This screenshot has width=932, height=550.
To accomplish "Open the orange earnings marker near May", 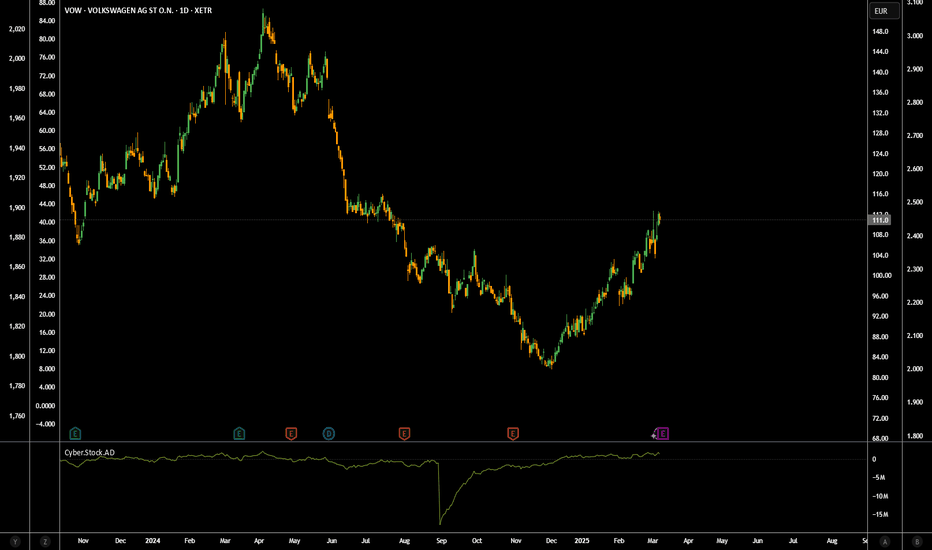I will coord(291,433).
